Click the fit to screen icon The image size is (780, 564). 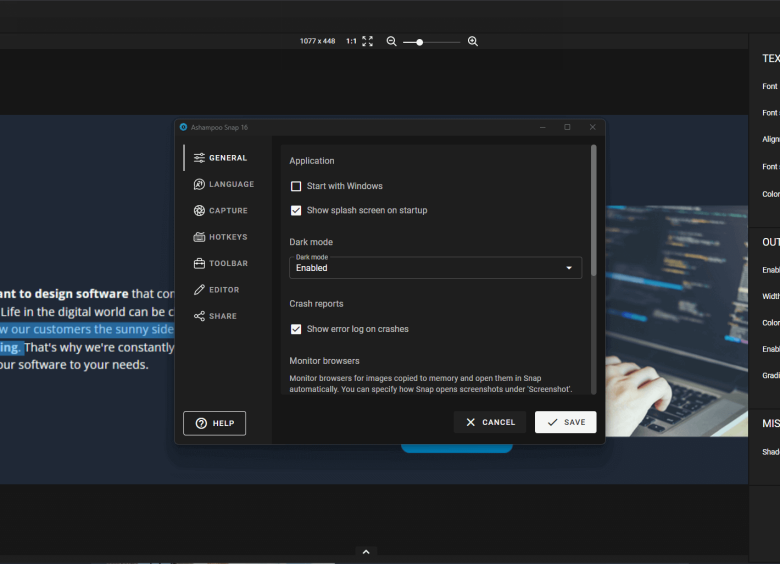367,42
